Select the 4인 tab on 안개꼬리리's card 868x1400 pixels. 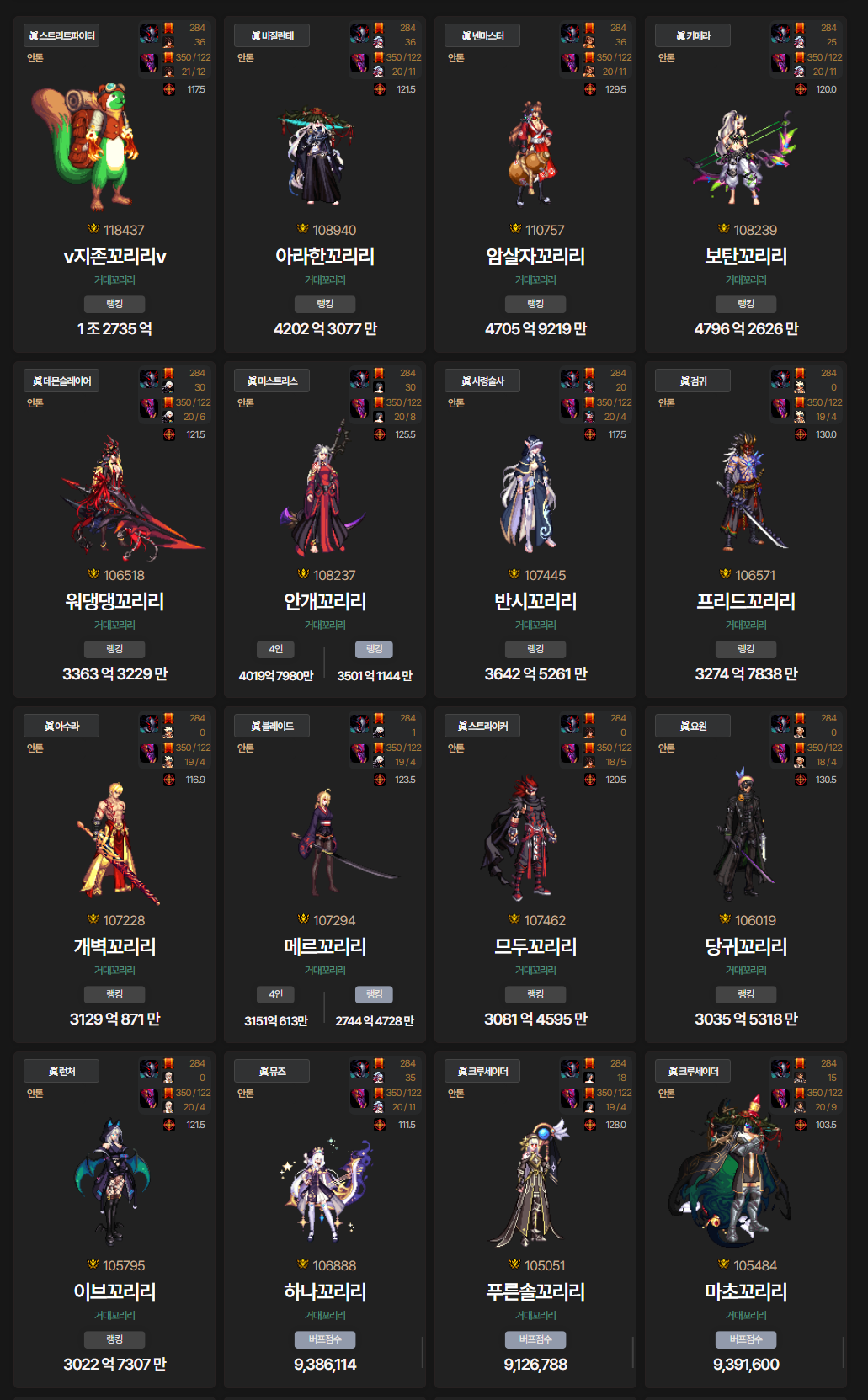pos(276,649)
